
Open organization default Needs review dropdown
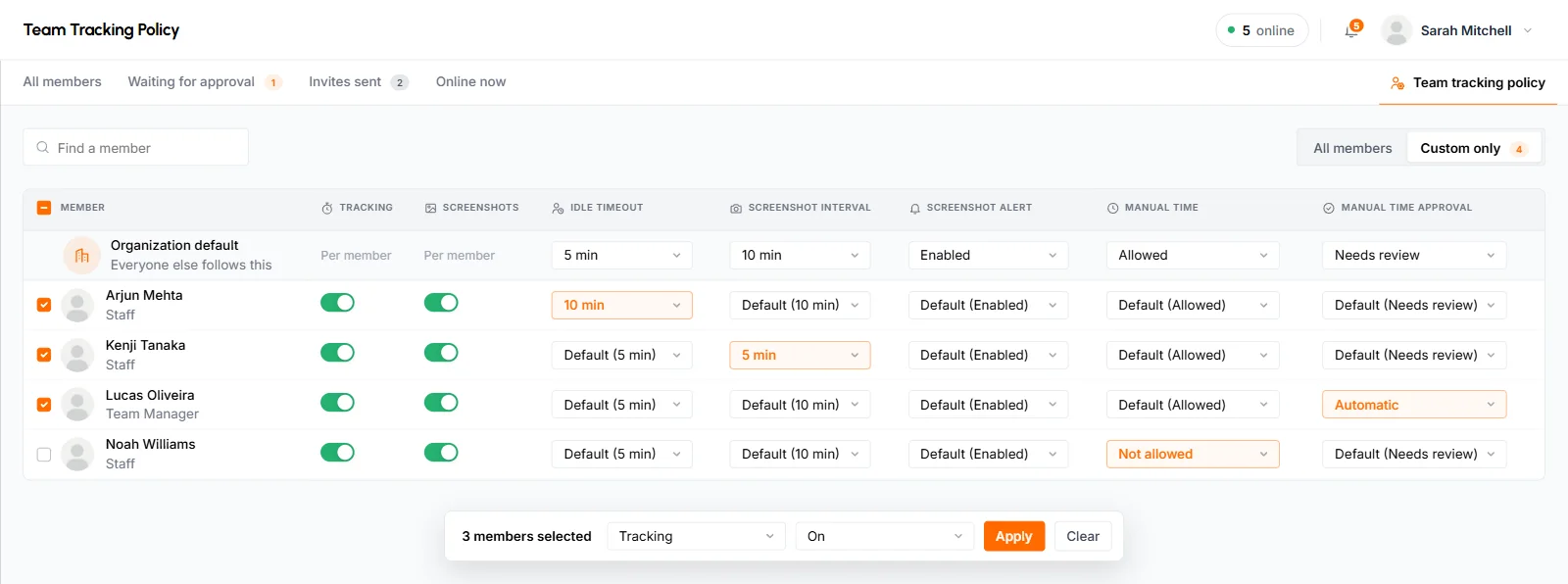coord(1414,255)
